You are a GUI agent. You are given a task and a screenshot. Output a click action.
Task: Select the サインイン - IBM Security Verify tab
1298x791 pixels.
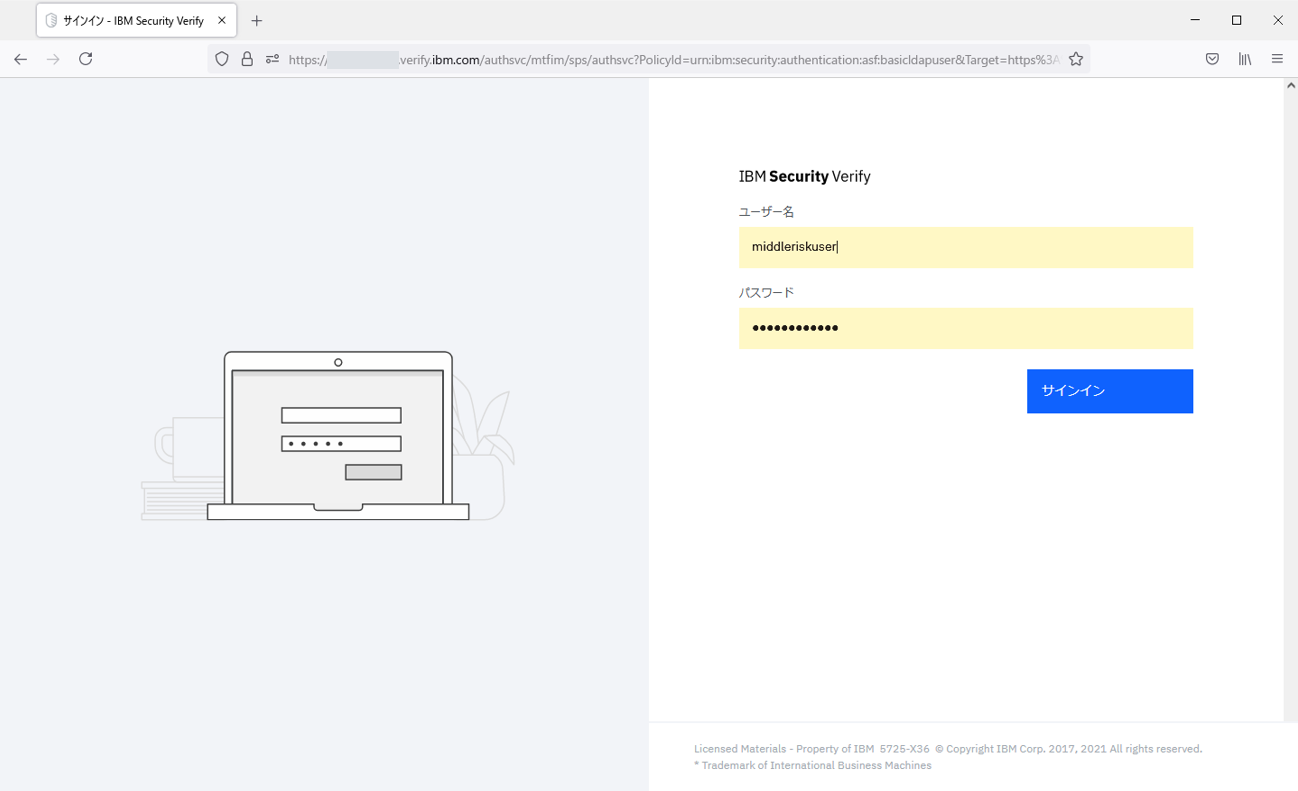tap(136, 20)
